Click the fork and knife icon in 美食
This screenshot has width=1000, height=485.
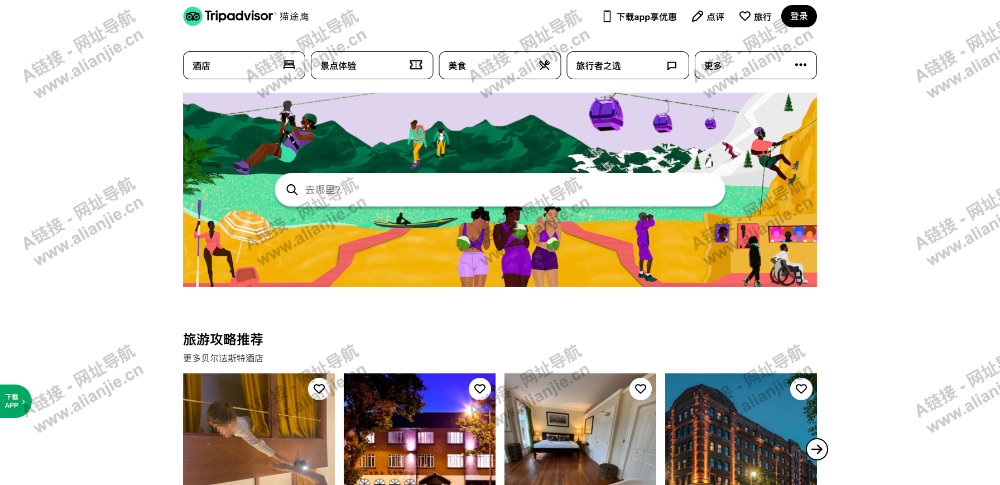(x=544, y=65)
